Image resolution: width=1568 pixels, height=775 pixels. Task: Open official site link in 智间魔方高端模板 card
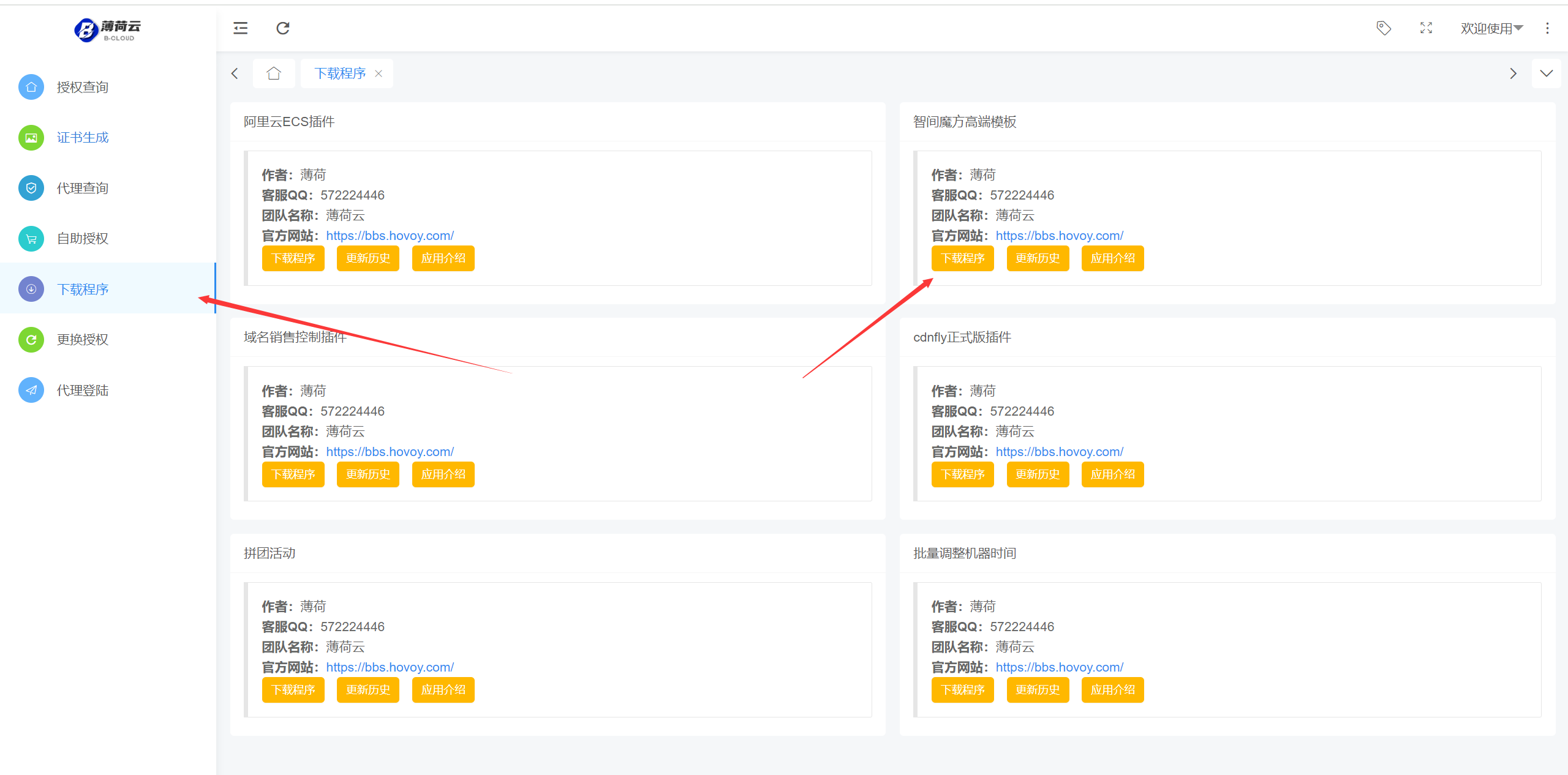(x=1060, y=236)
